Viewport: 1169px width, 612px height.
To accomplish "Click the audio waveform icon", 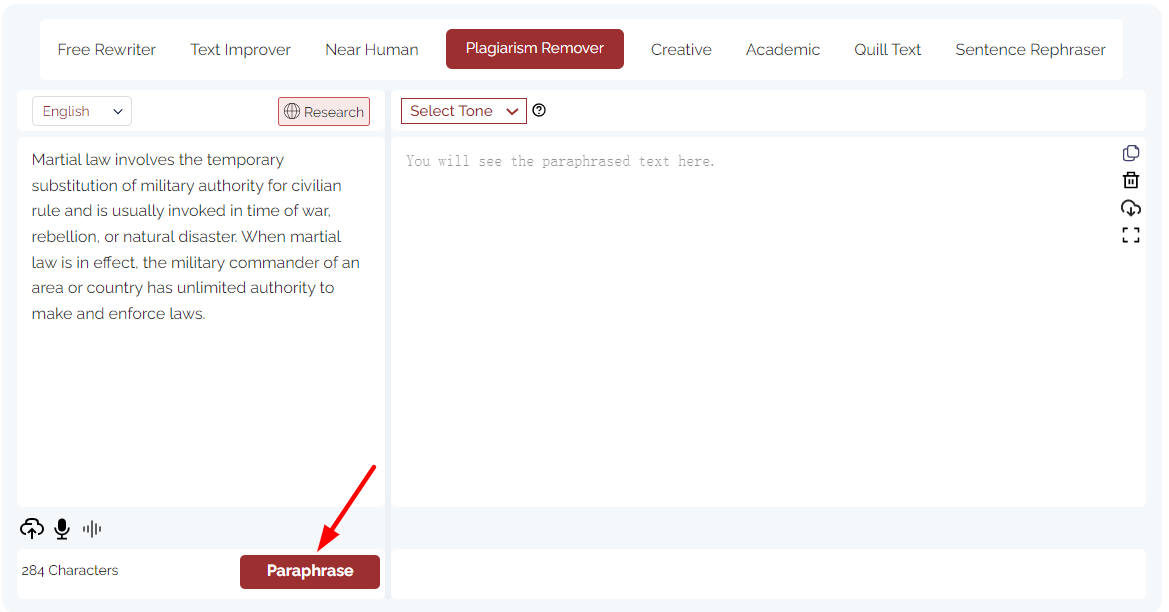I will (x=92, y=529).
